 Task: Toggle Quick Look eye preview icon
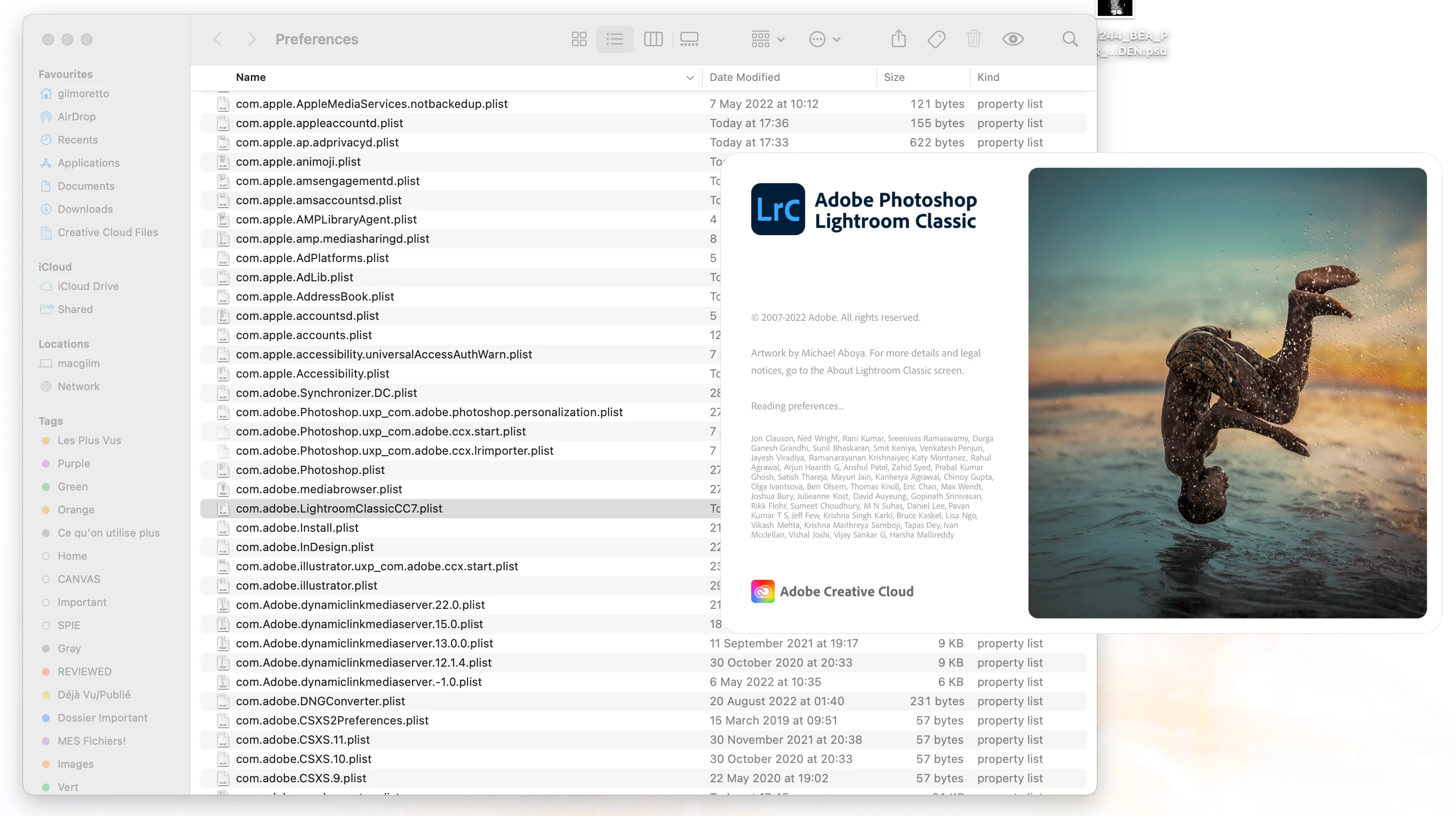pyautogui.click(x=1012, y=39)
